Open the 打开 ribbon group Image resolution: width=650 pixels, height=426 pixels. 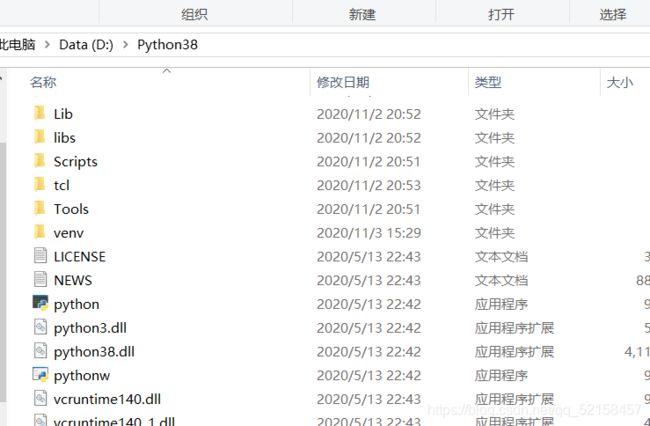point(501,15)
